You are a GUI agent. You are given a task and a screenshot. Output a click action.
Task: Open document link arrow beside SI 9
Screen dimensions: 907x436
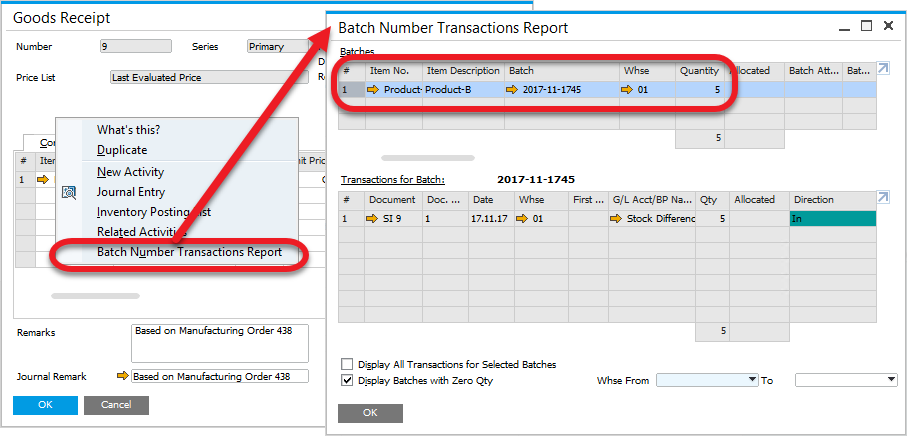pyautogui.click(x=374, y=219)
